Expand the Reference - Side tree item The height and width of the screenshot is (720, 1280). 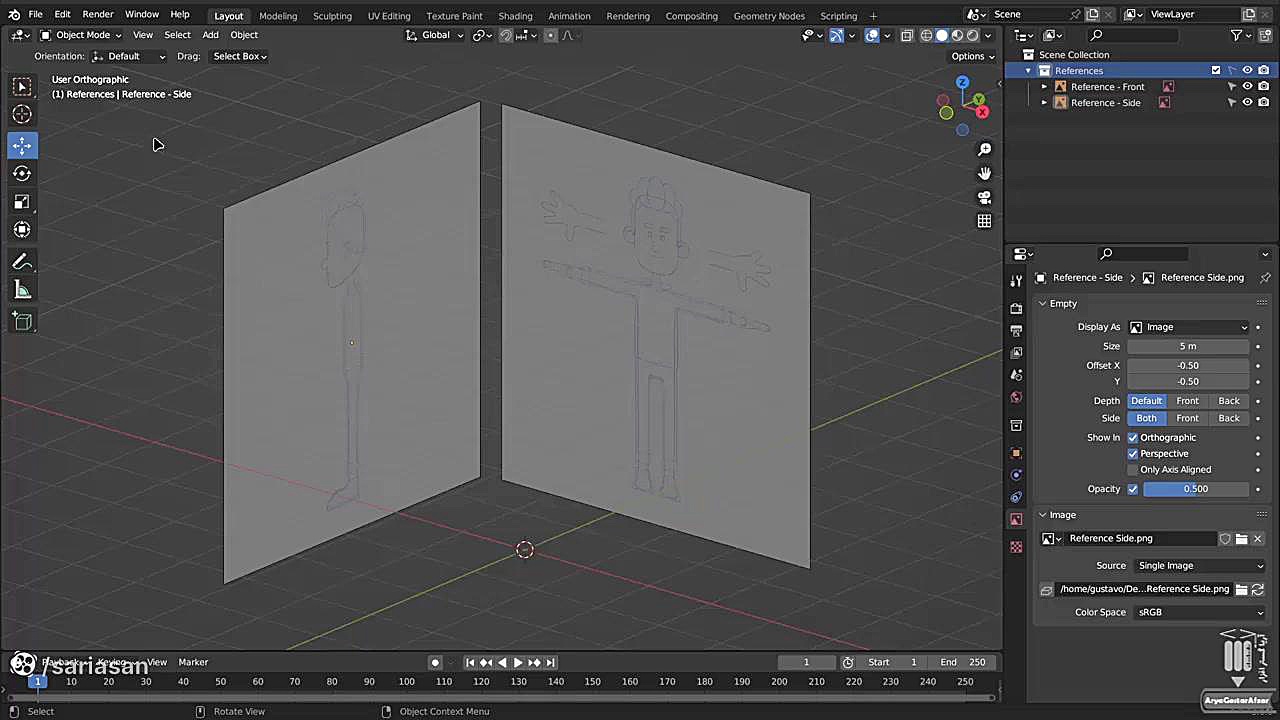click(1044, 103)
